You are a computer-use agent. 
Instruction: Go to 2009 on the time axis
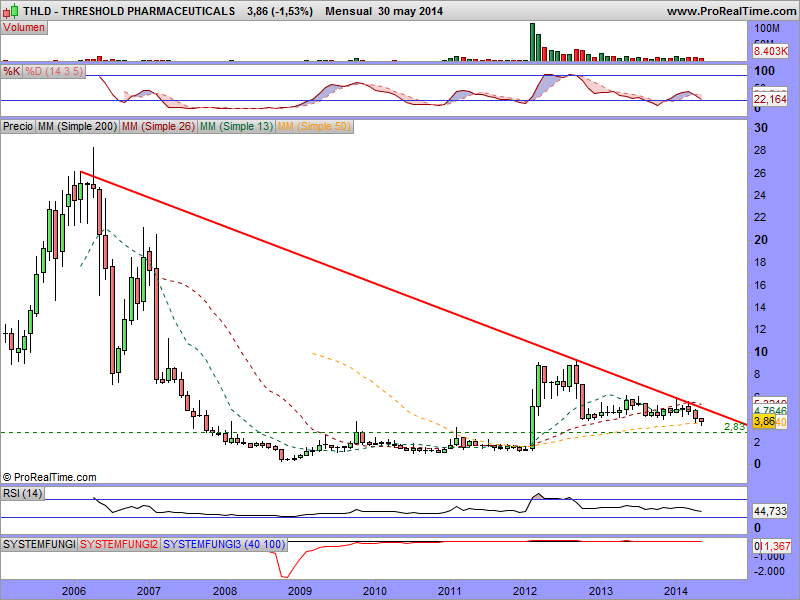coord(300,591)
